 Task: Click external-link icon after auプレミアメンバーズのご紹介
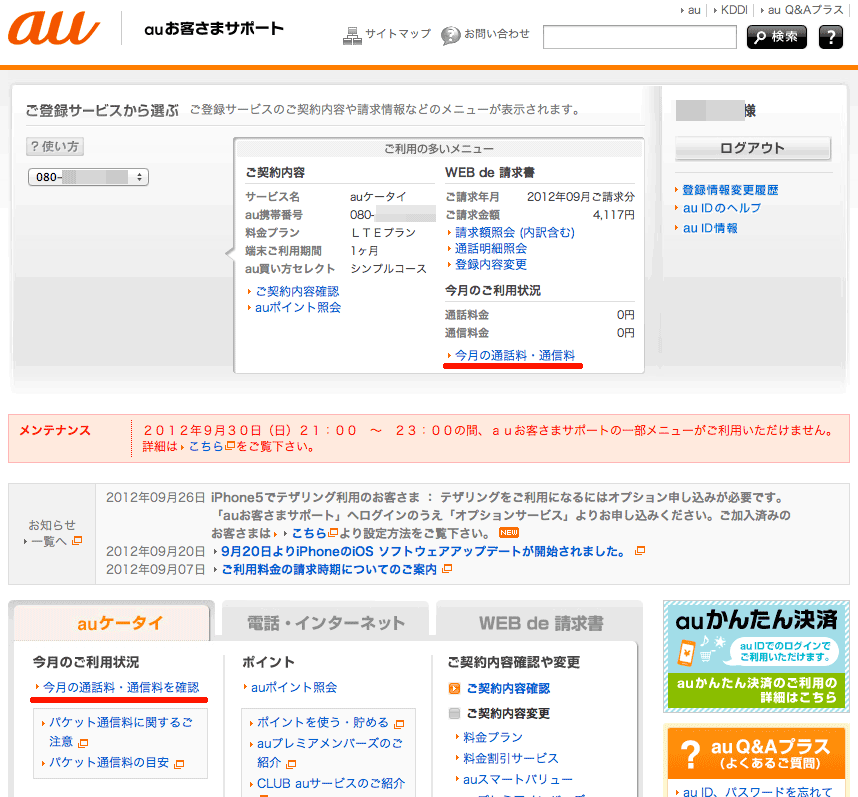291,763
